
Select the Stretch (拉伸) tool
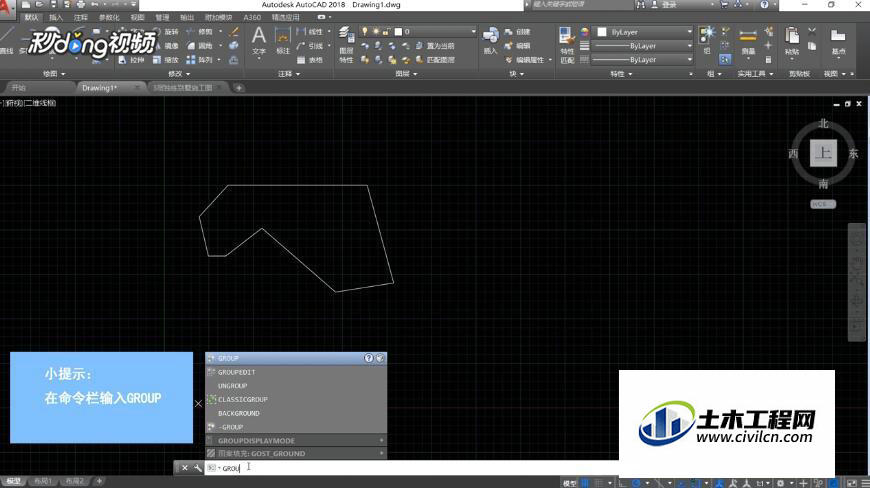tap(131, 60)
